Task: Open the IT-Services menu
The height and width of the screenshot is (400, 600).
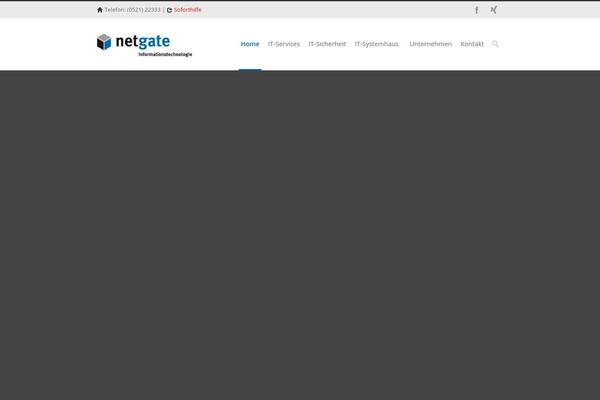Action: (x=284, y=44)
